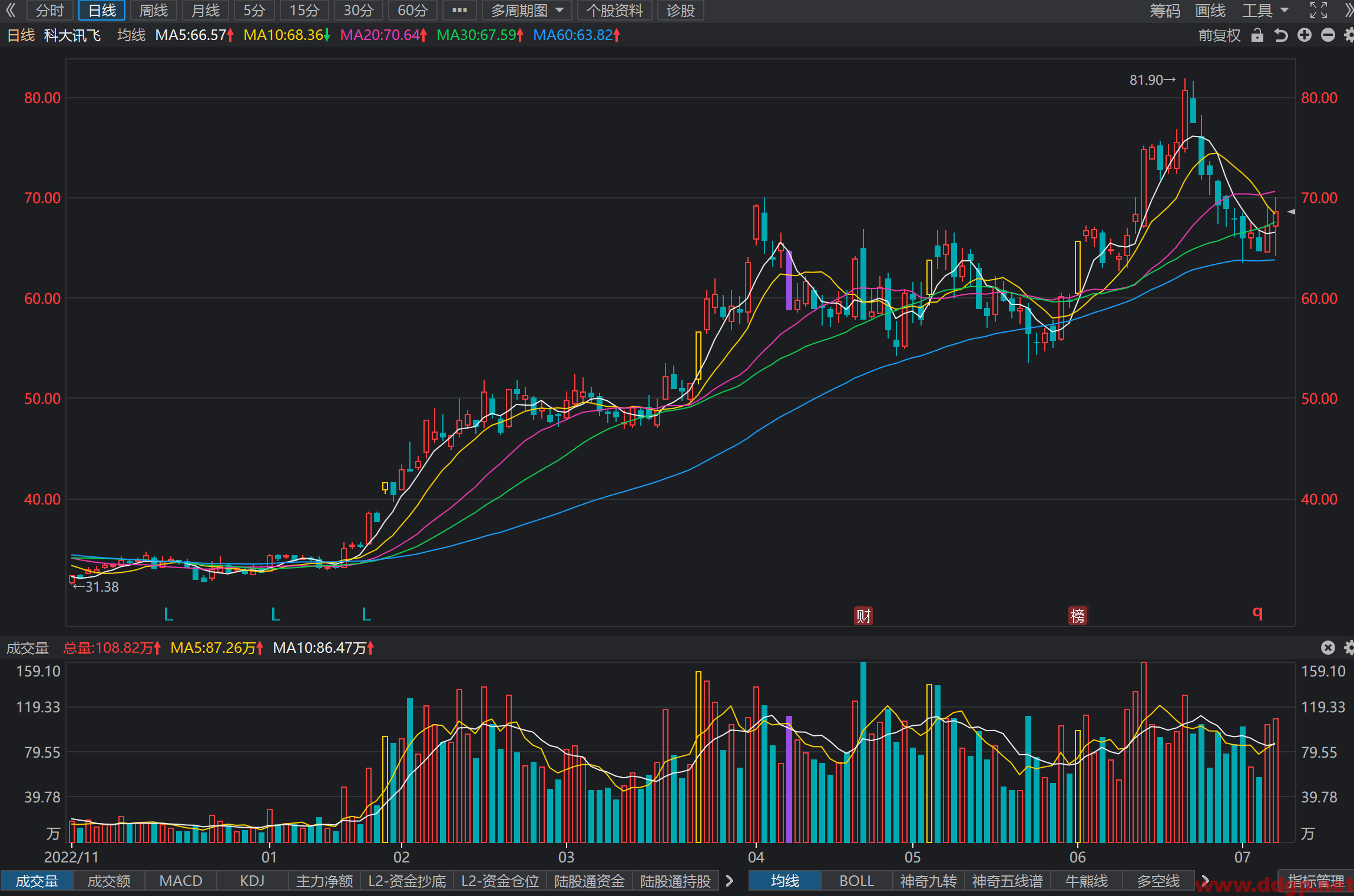
Task: Switch to 分时 intraday view
Action: click(x=49, y=11)
